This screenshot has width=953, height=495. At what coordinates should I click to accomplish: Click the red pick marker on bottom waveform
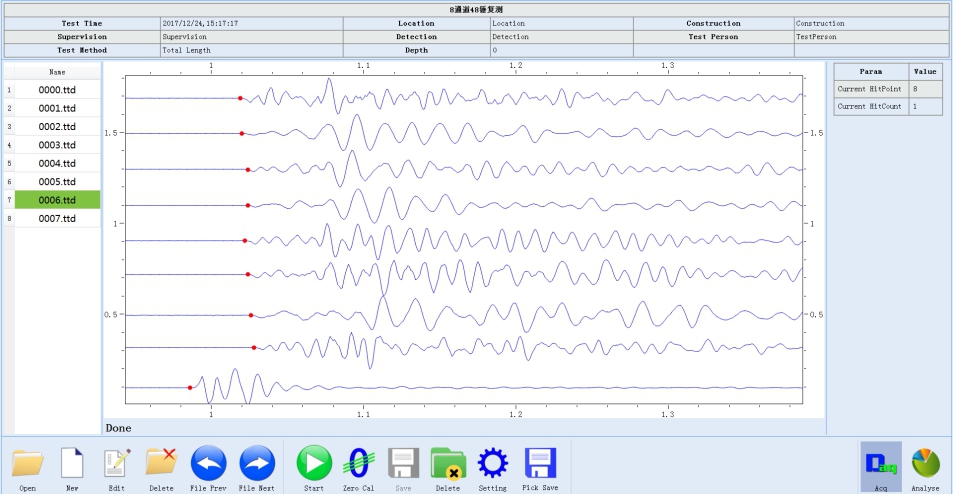coord(190,387)
